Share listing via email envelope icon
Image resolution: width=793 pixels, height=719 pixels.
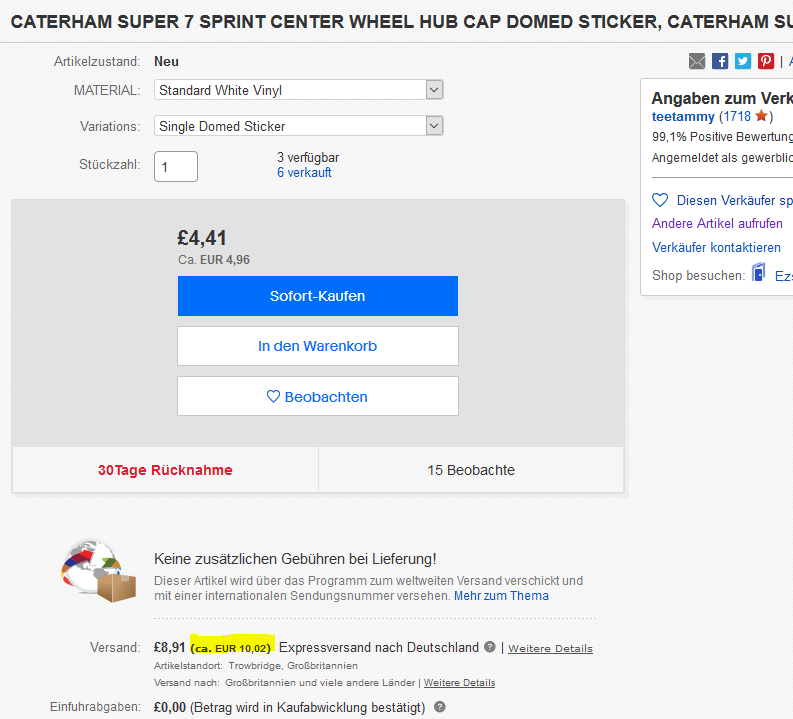(697, 61)
